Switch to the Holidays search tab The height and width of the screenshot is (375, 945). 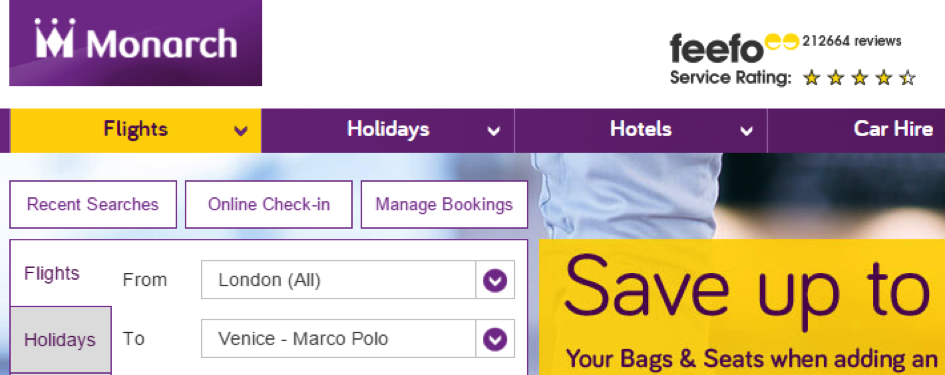[60, 340]
